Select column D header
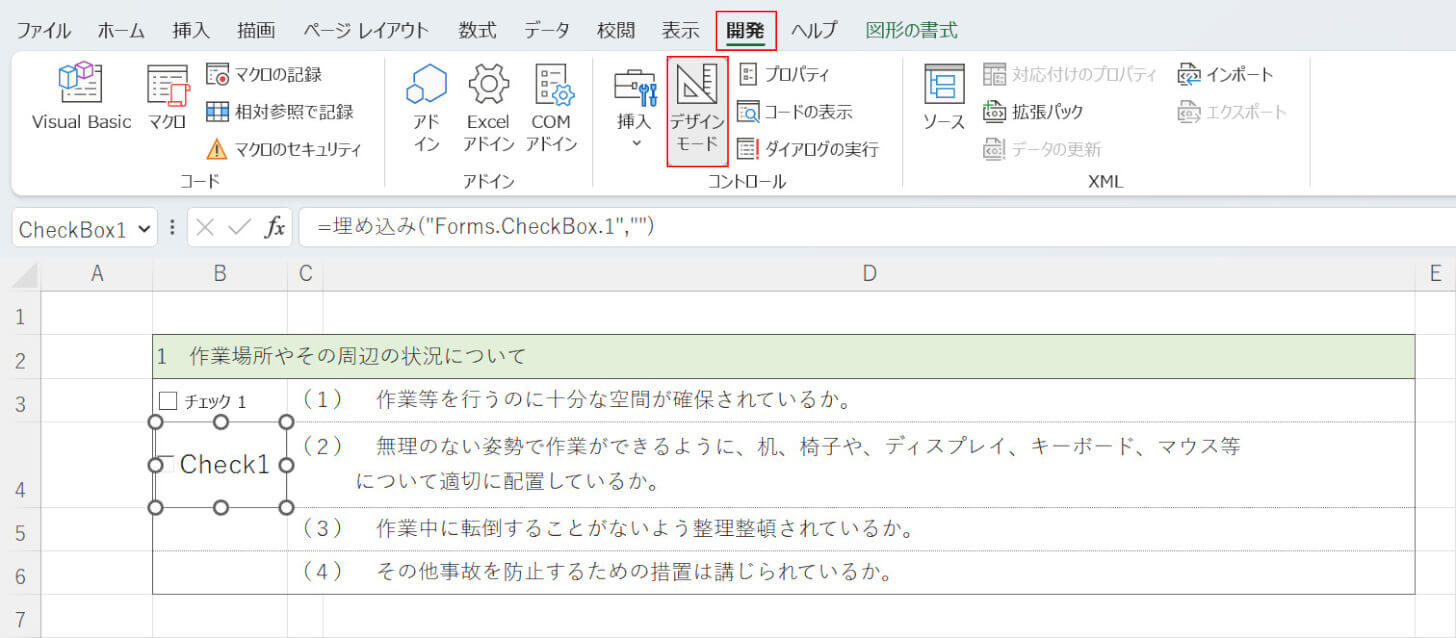Image resolution: width=1456 pixels, height=638 pixels. pyautogui.click(x=868, y=273)
